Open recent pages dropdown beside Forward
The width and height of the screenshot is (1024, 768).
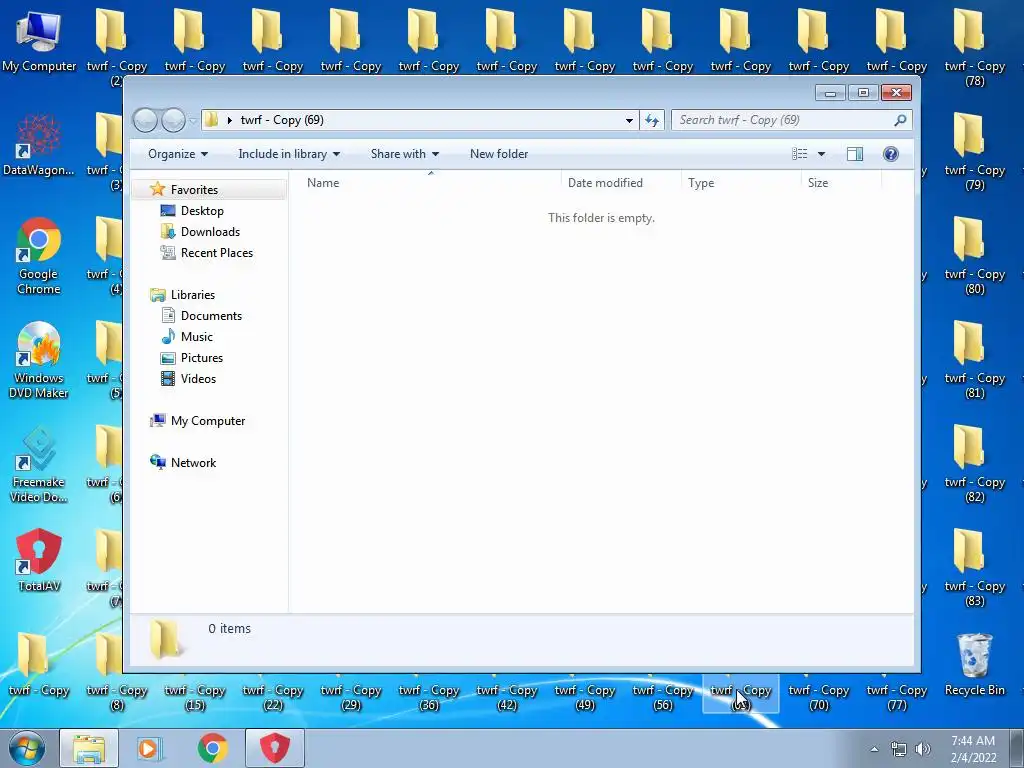[x=193, y=121]
